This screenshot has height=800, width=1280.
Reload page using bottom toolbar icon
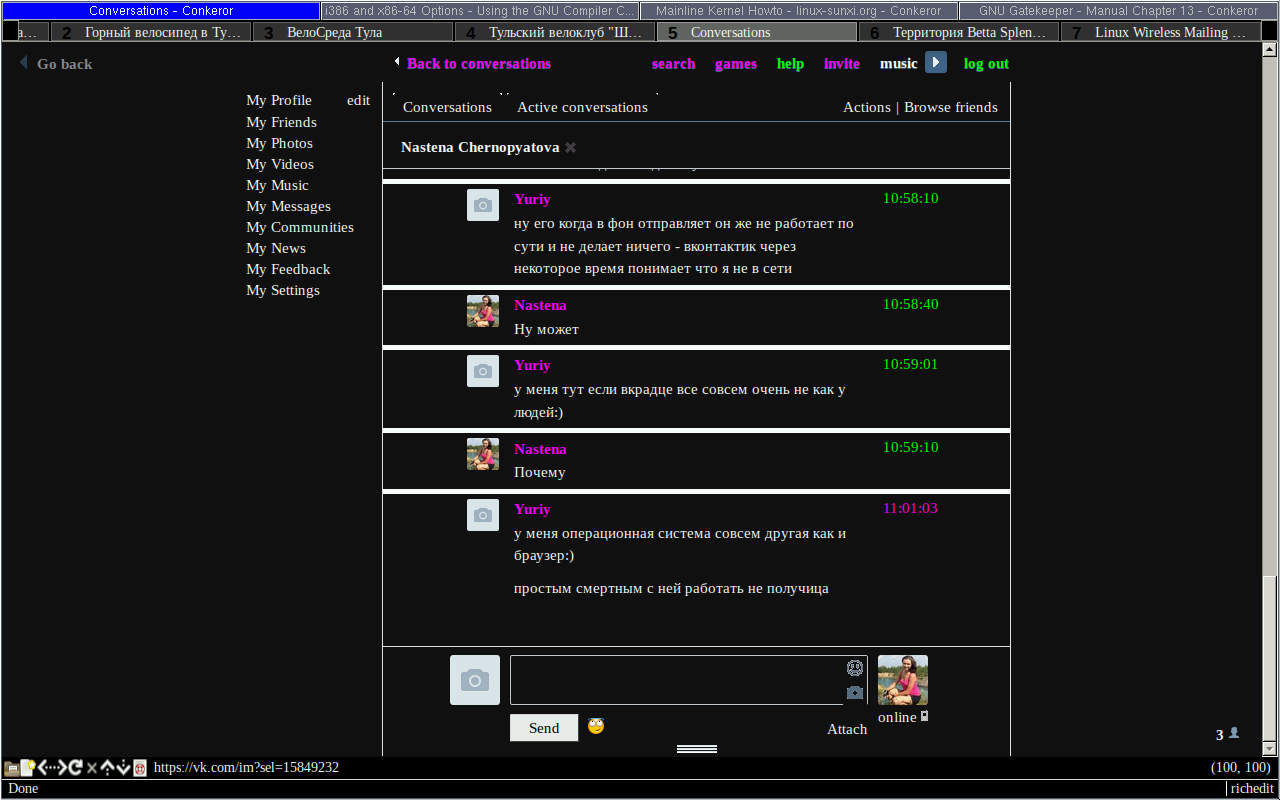[x=76, y=768]
